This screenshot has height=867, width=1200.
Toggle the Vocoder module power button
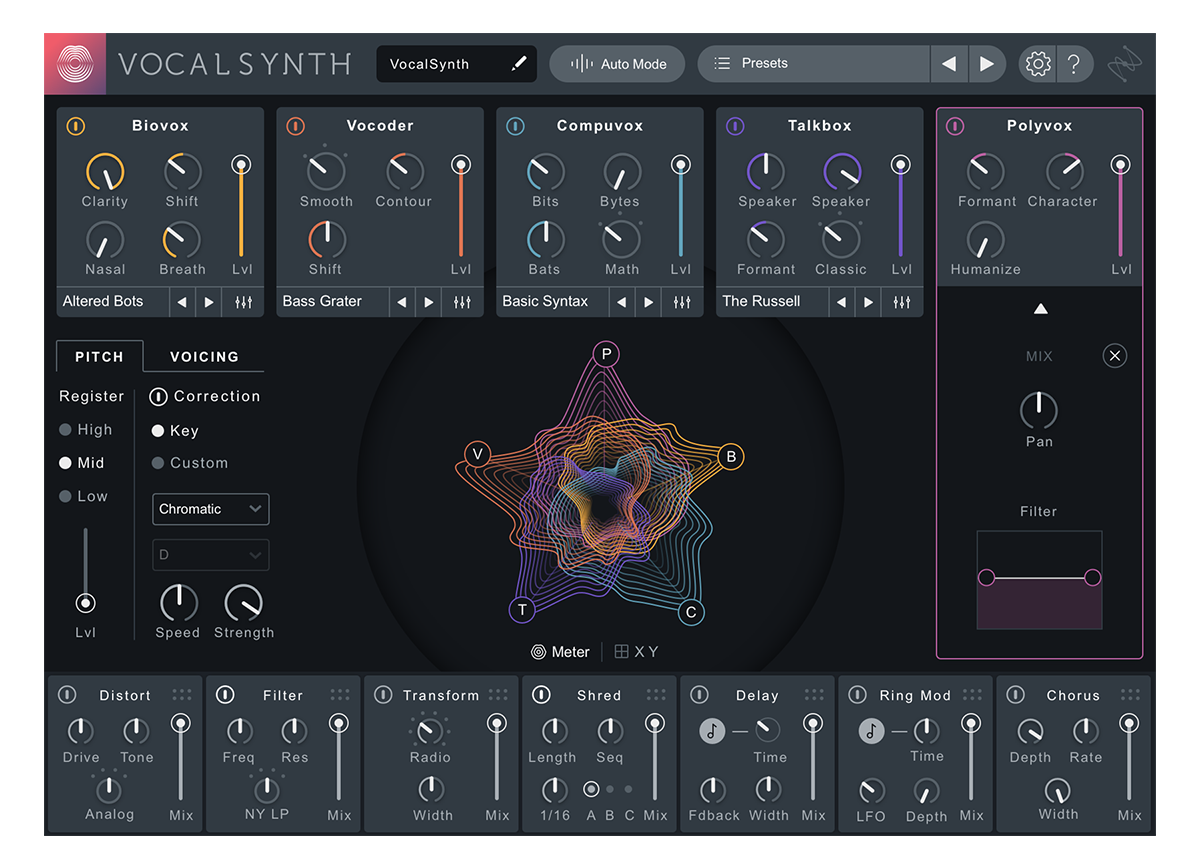(x=295, y=126)
